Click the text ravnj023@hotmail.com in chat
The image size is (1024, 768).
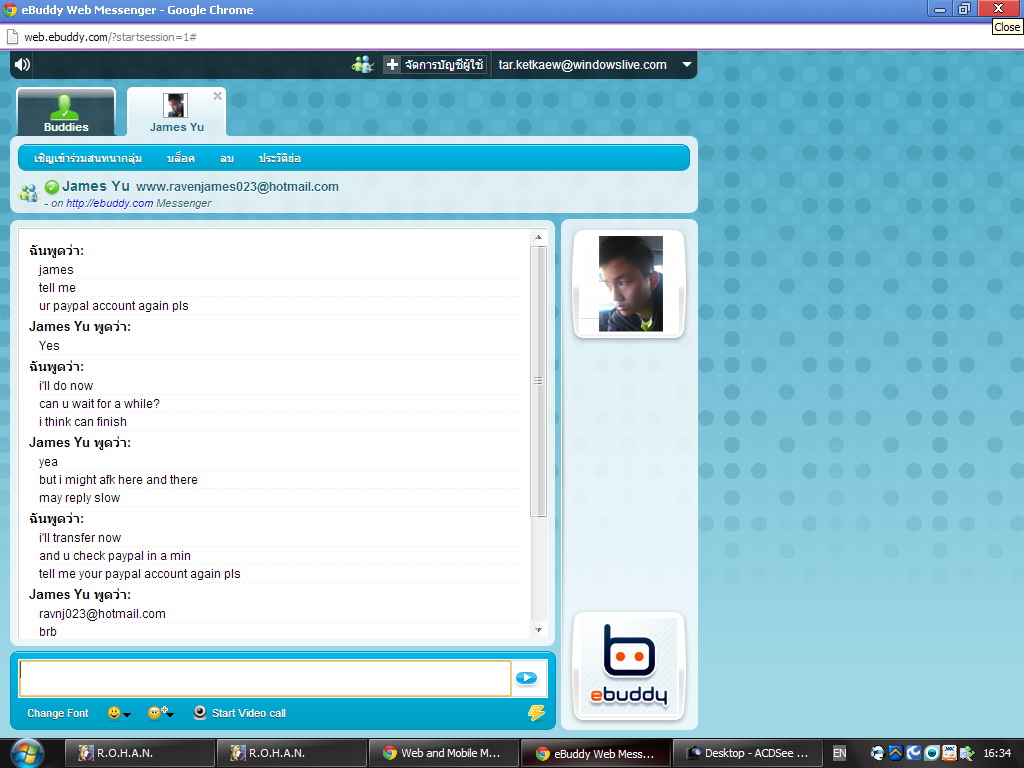coord(102,614)
